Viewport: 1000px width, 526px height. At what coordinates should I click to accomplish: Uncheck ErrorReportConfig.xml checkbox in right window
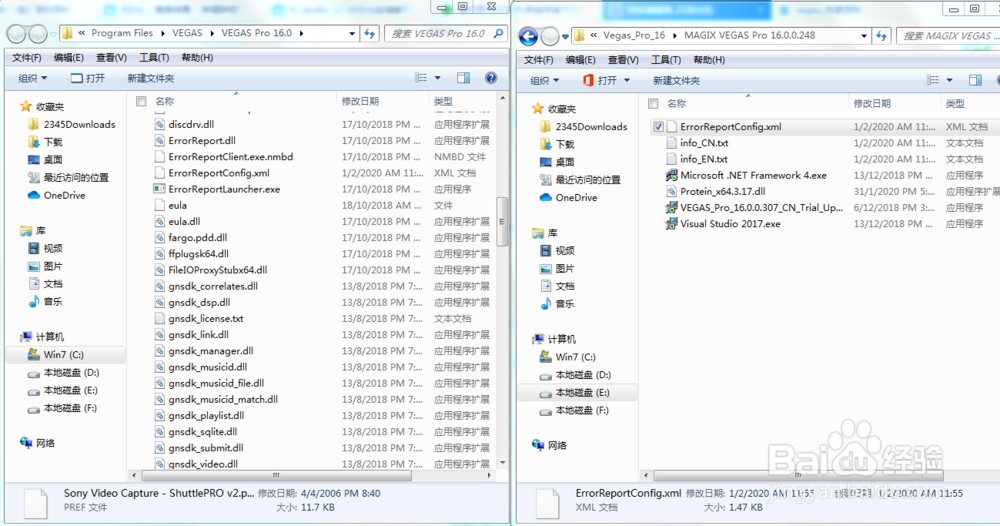click(x=658, y=127)
